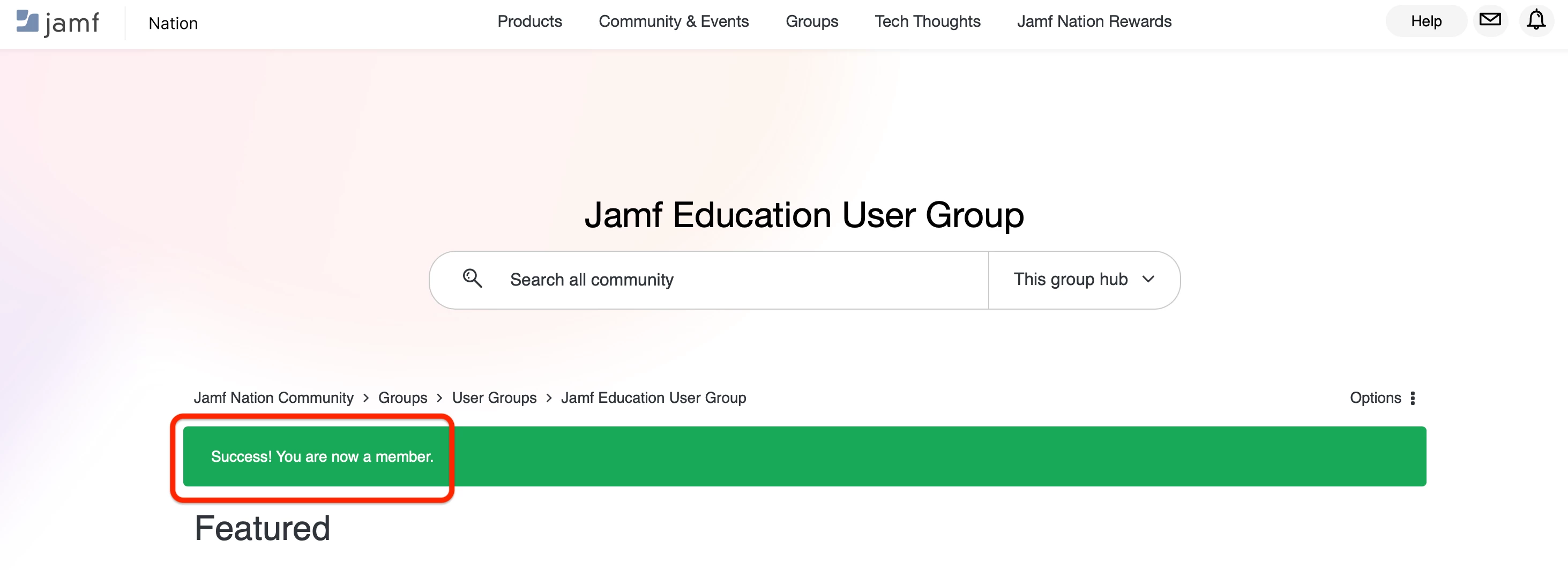
Task: Click the Featured heading
Action: point(263,528)
